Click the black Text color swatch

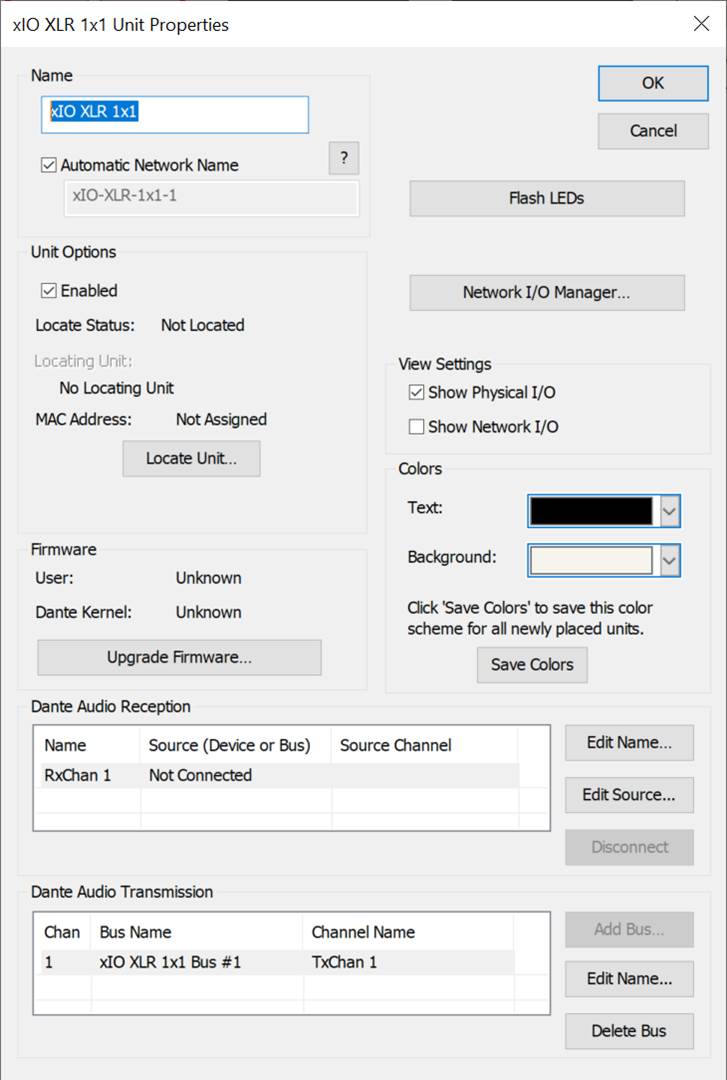(591, 511)
